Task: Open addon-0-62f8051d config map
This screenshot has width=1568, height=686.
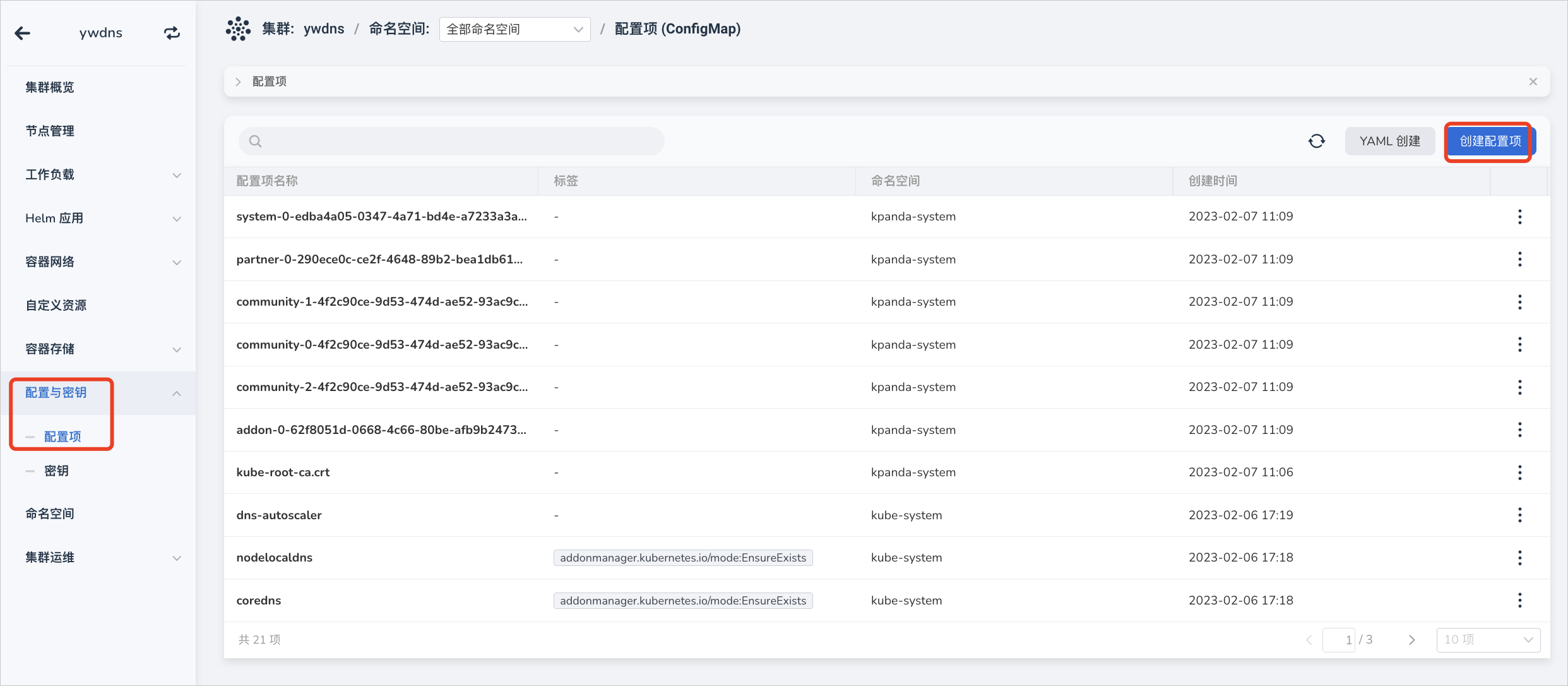Action: (381, 430)
